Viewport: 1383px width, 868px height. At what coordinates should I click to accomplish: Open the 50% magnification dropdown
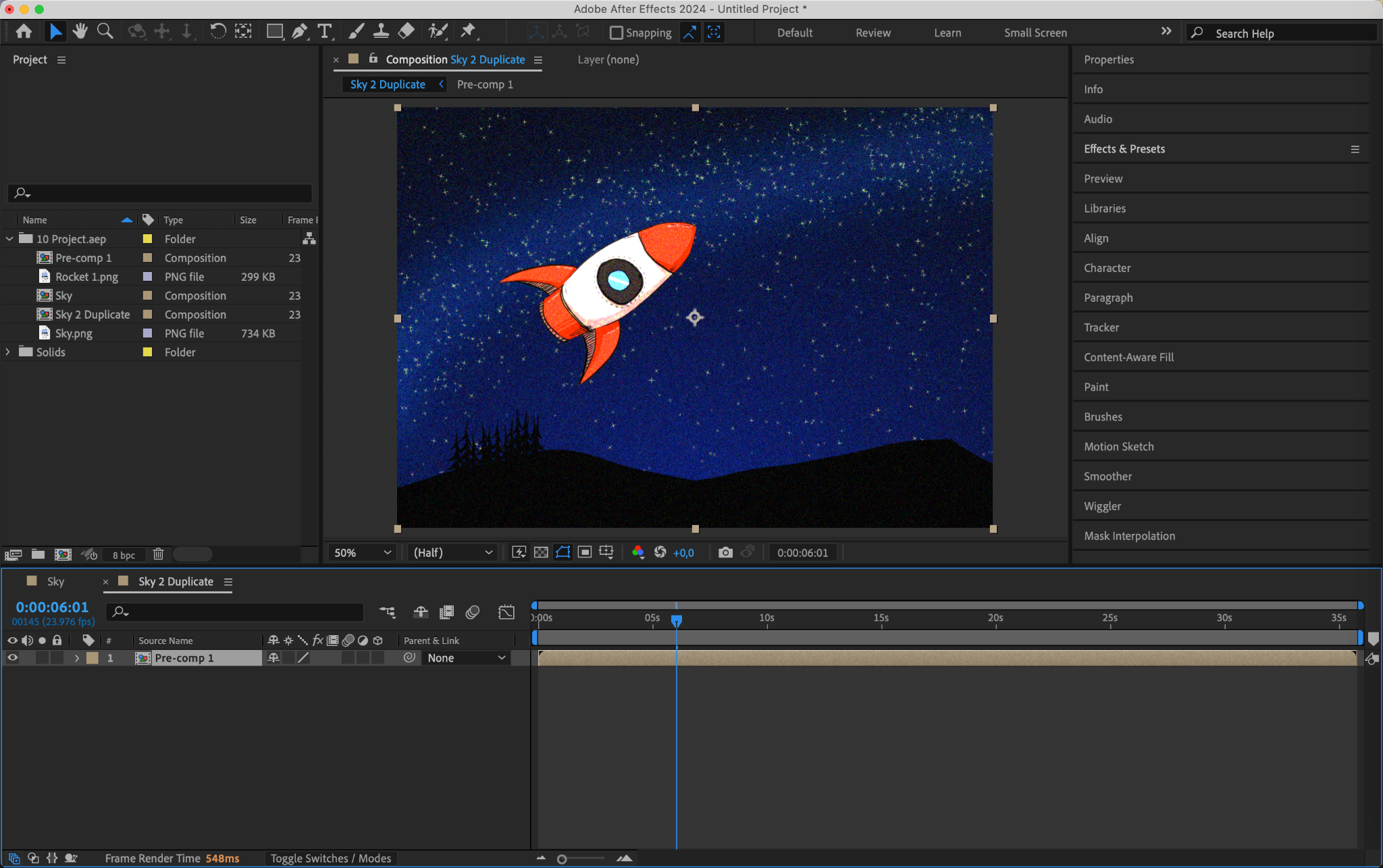(361, 553)
